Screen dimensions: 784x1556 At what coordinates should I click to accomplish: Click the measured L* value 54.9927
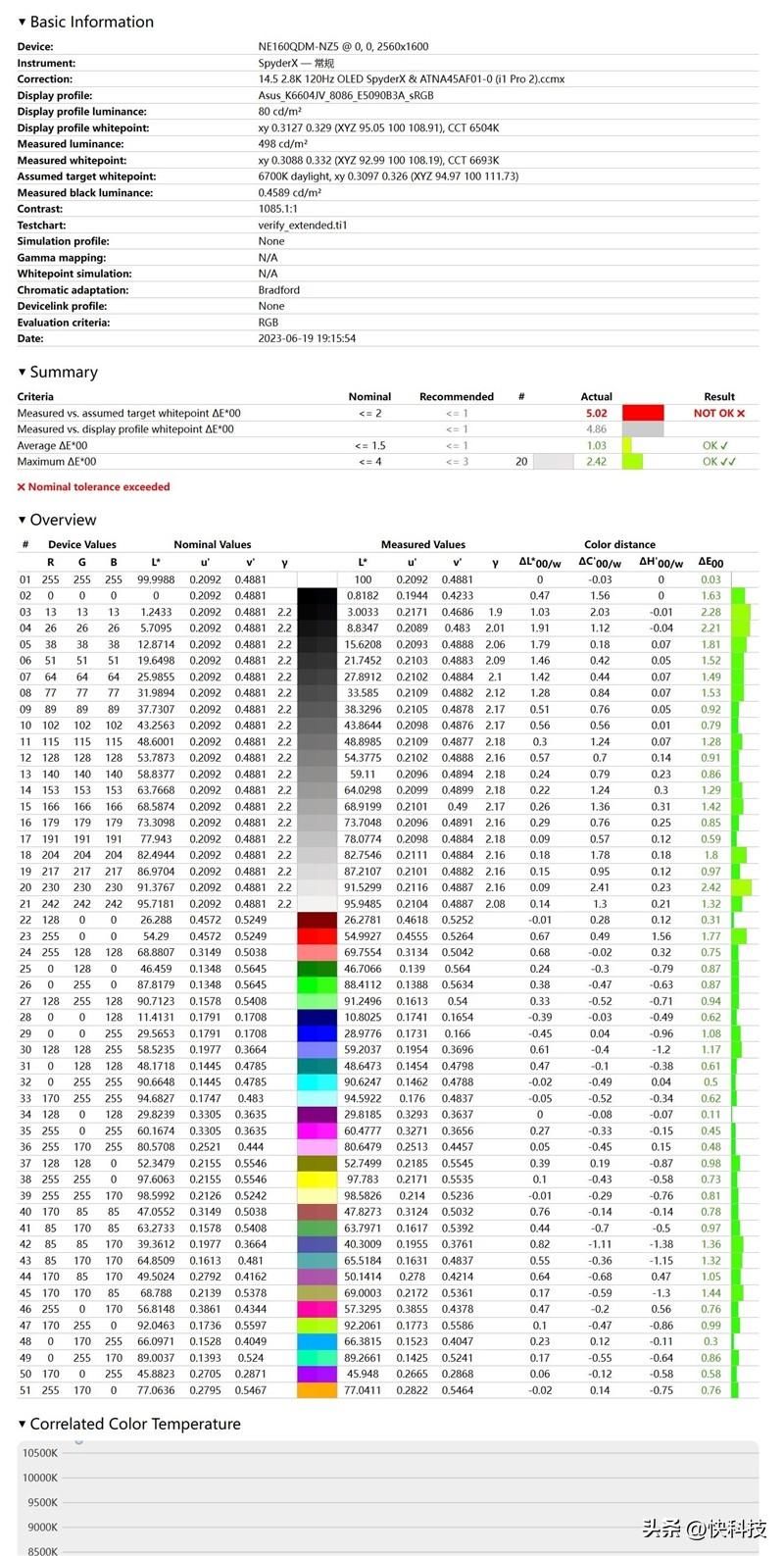[363, 936]
